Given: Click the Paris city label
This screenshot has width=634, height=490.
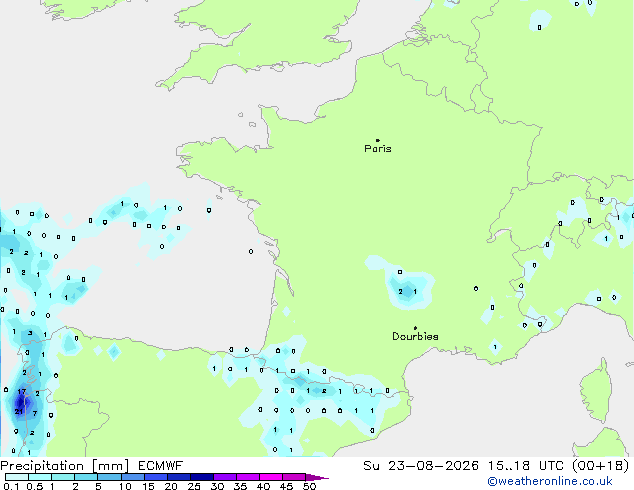Looking at the screenshot, I should pyautogui.click(x=378, y=149).
